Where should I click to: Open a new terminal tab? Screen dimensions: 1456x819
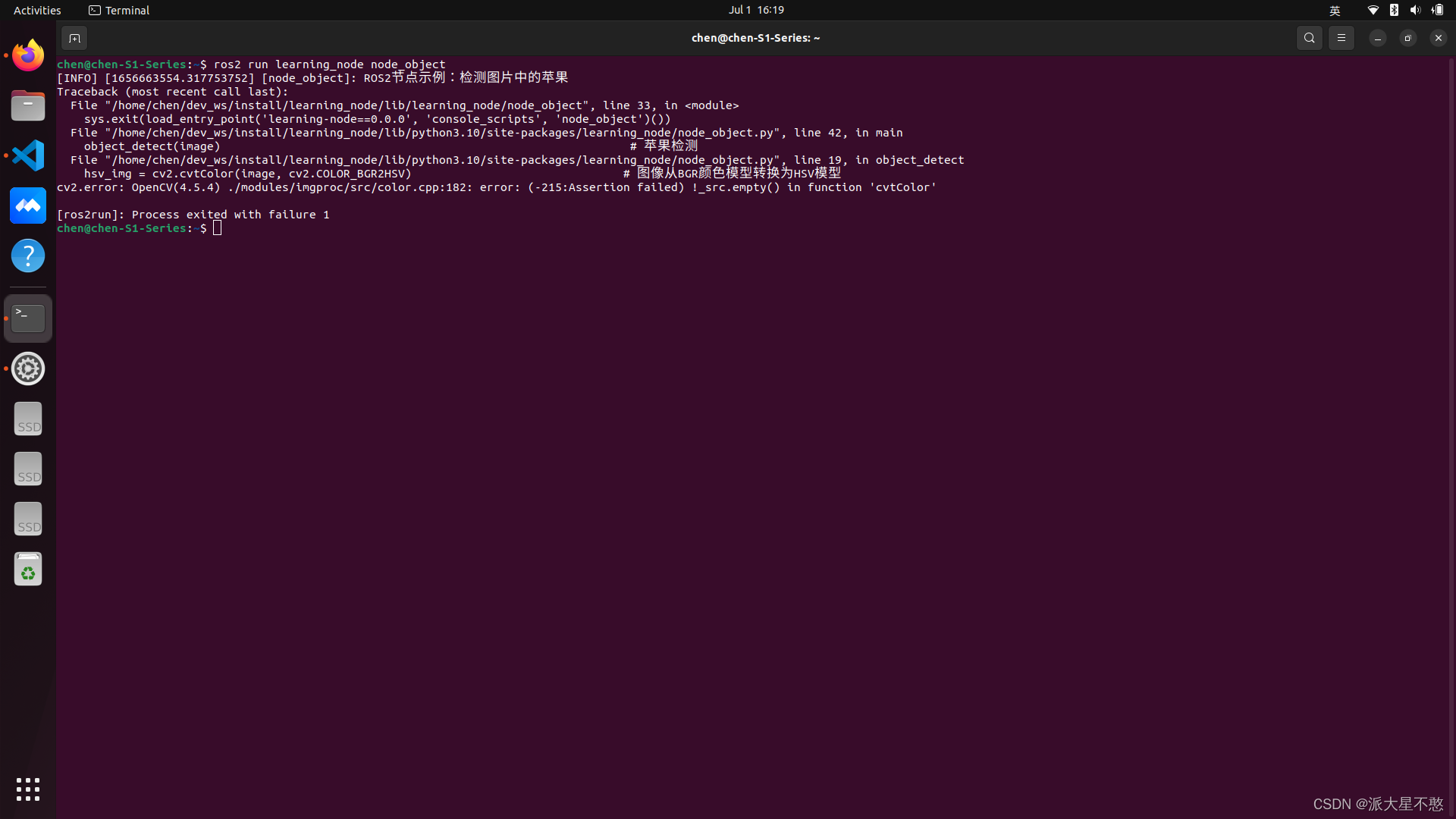coord(74,38)
